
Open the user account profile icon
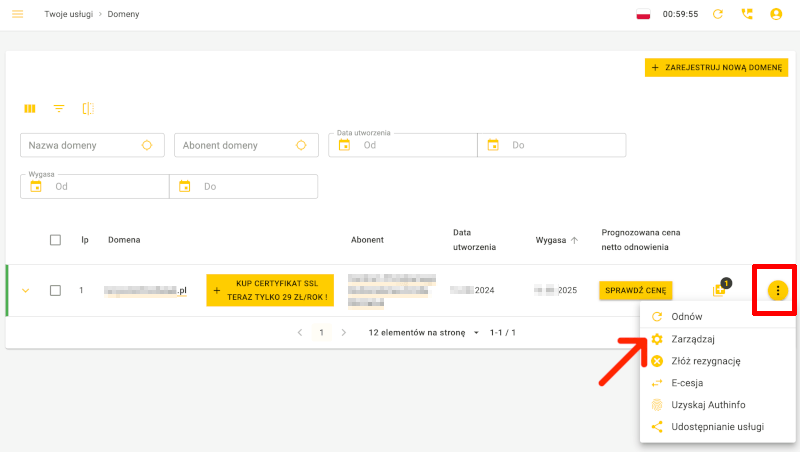coord(776,14)
